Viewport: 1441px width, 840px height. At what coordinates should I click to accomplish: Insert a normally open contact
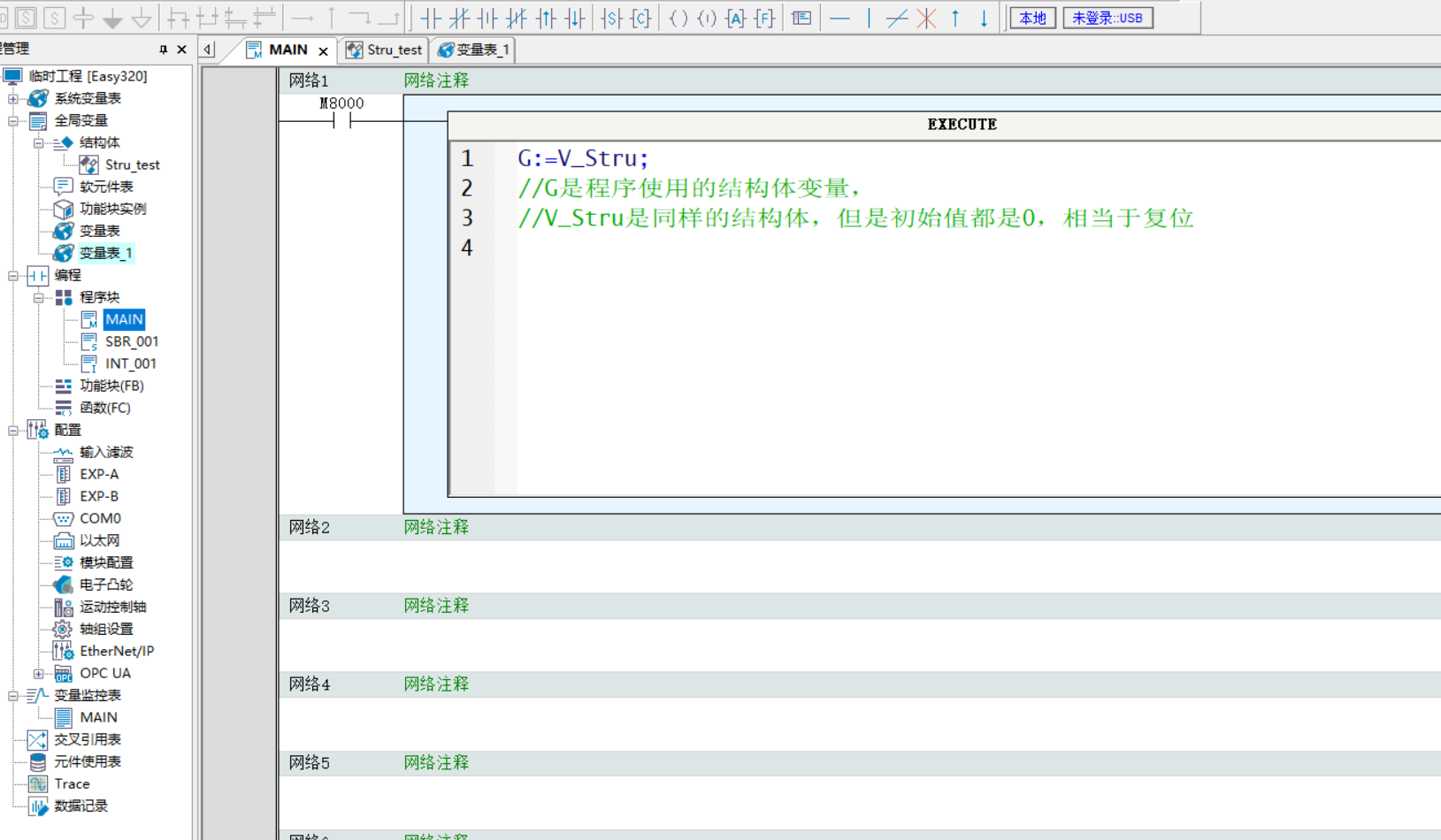(431, 18)
